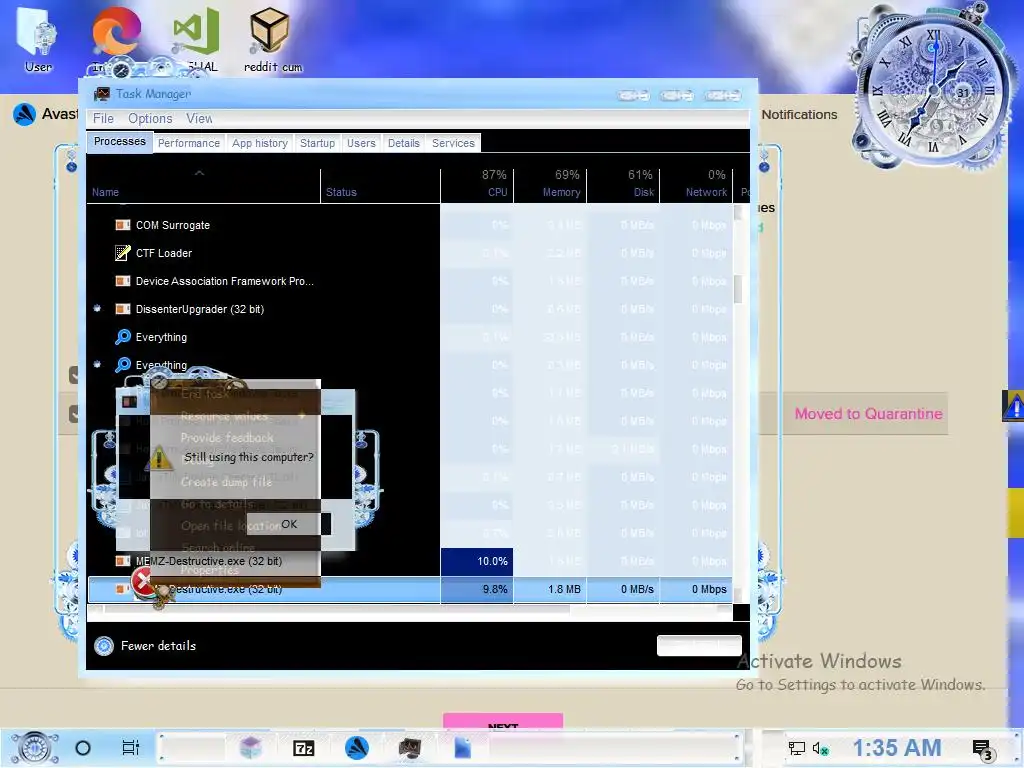This screenshot has width=1024, height=768.
Task: Open Cortana circle on the taskbar
Action: pos(83,748)
